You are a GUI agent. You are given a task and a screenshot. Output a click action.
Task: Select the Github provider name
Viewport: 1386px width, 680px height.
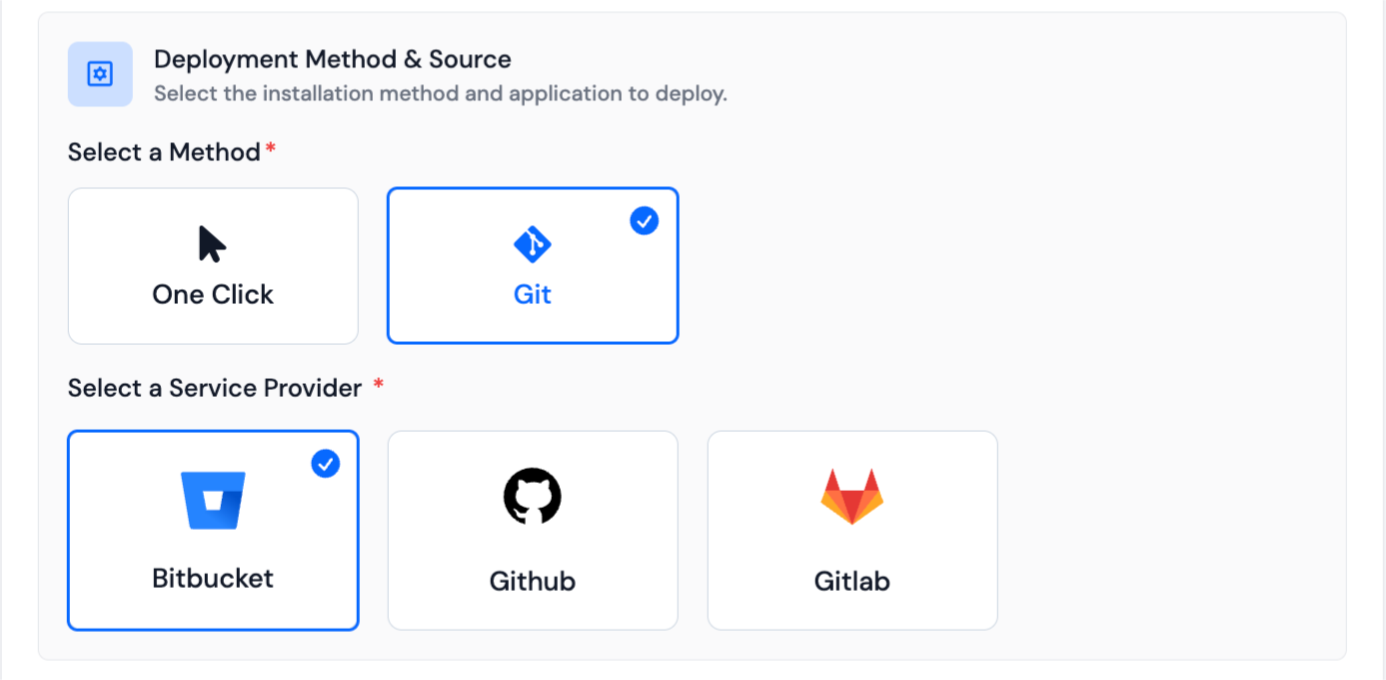pyautogui.click(x=532, y=581)
